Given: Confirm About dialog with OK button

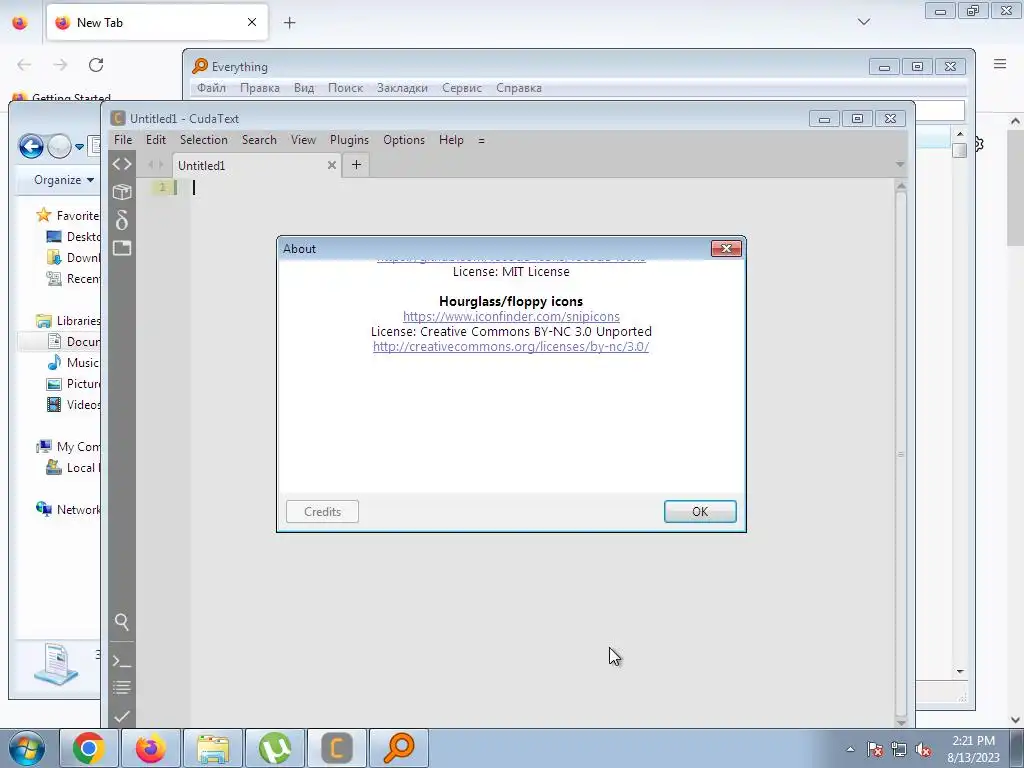Looking at the screenshot, I should [x=700, y=511].
